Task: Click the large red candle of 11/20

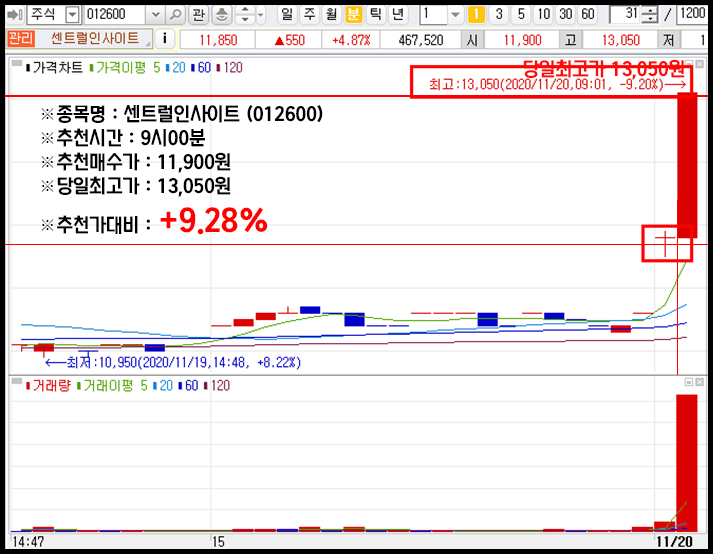Action: tap(687, 165)
